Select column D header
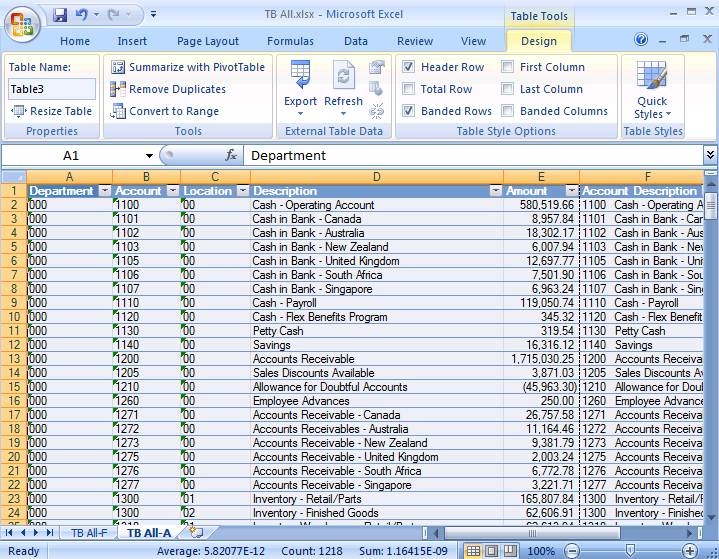This screenshot has height=559, width=719. (376, 177)
